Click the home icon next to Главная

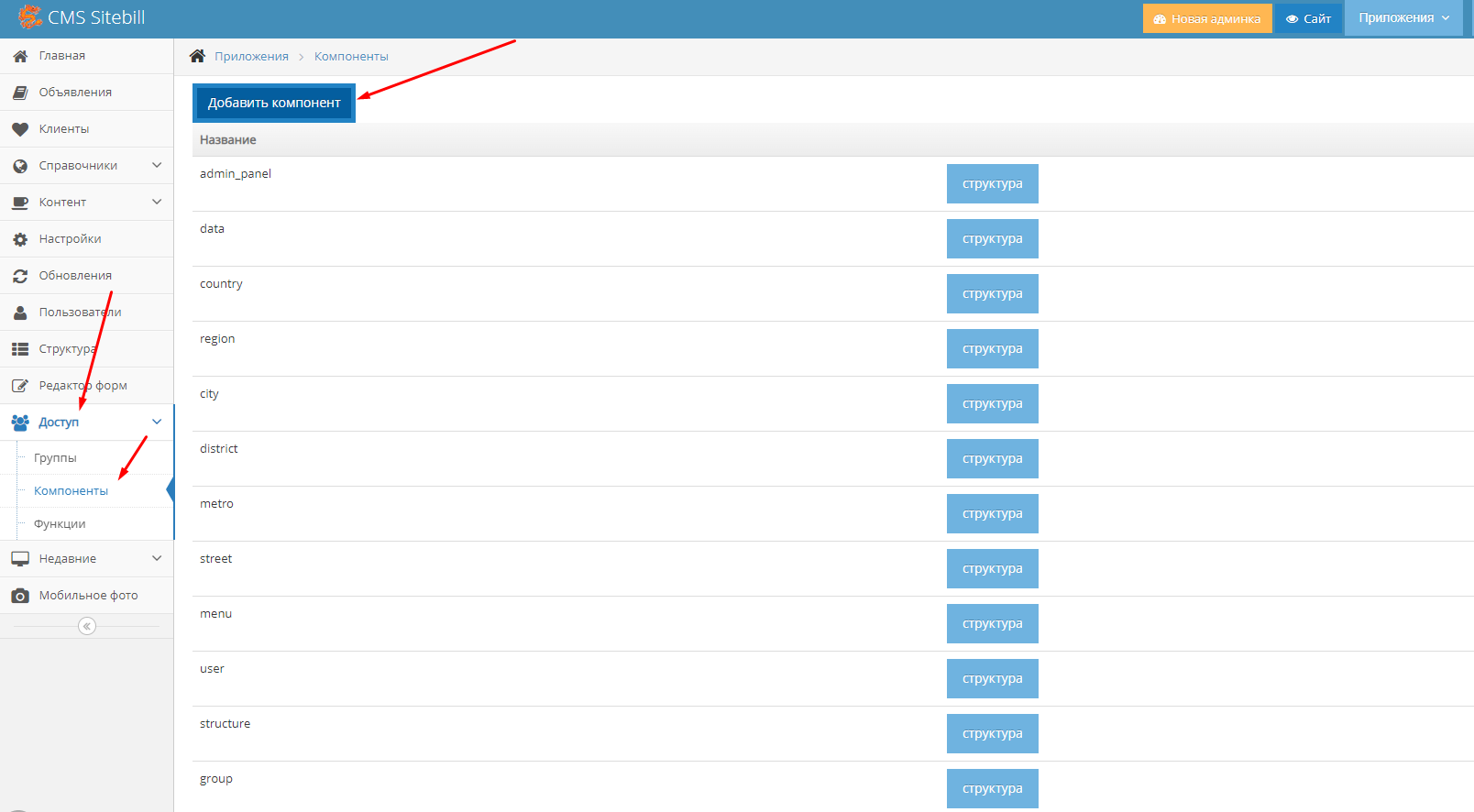point(20,56)
